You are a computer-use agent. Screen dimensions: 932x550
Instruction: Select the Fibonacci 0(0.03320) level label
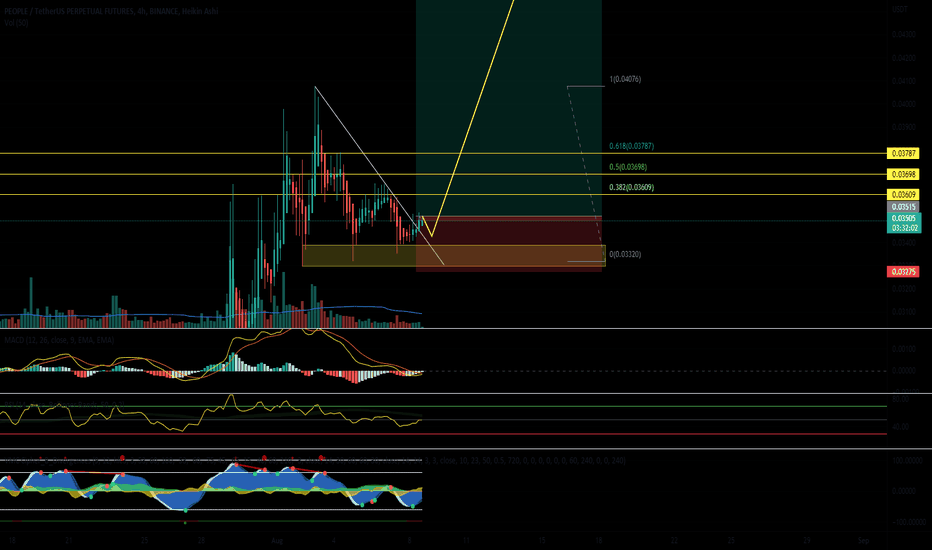click(x=625, y=254)
